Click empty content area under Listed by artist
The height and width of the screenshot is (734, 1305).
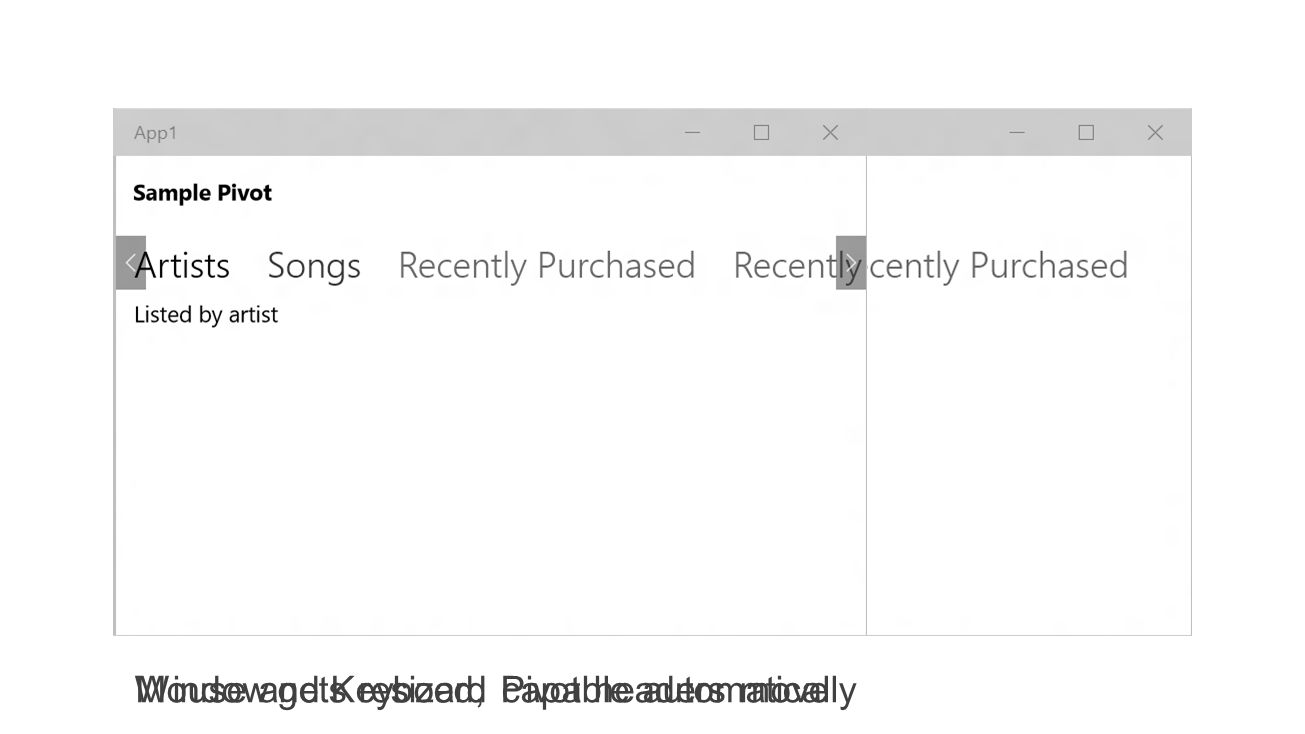[490, 480]
